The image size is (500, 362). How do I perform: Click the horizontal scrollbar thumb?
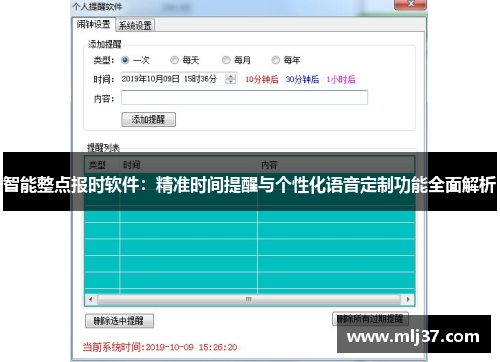click(249, 299)
